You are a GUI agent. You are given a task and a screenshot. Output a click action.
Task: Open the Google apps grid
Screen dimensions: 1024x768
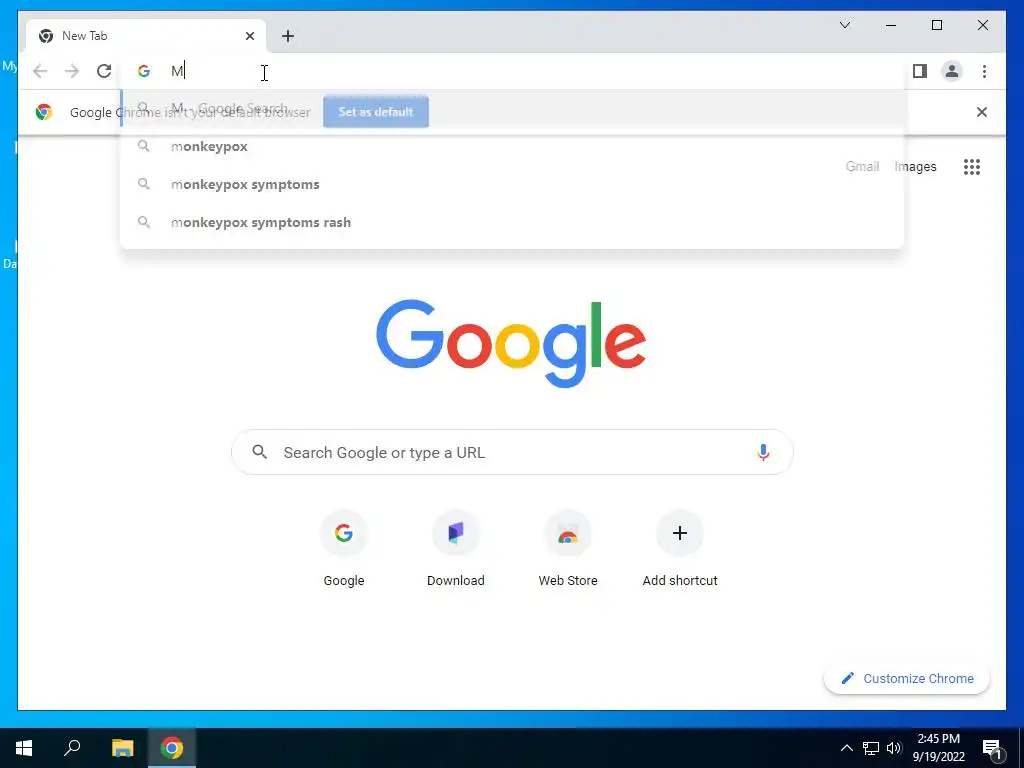[x=972, y=167]
